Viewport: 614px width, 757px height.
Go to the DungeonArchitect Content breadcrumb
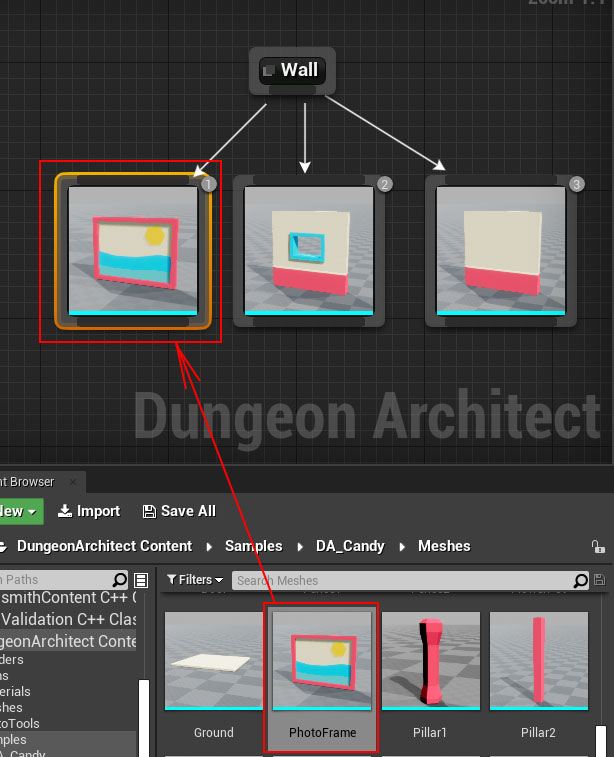click(x=104, y=546)
